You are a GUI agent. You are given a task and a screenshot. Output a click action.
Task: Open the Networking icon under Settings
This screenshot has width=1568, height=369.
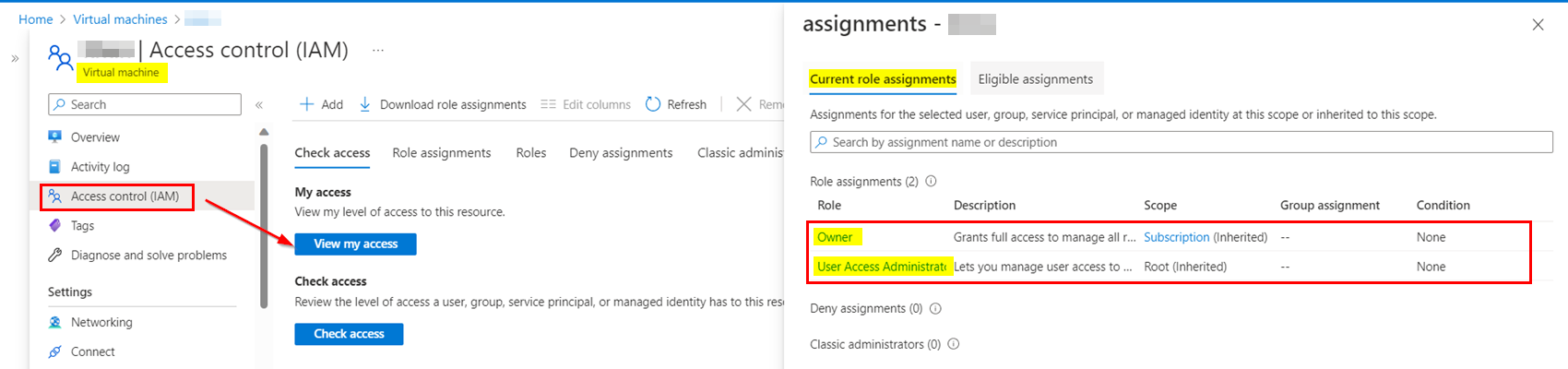coord(55,322)
